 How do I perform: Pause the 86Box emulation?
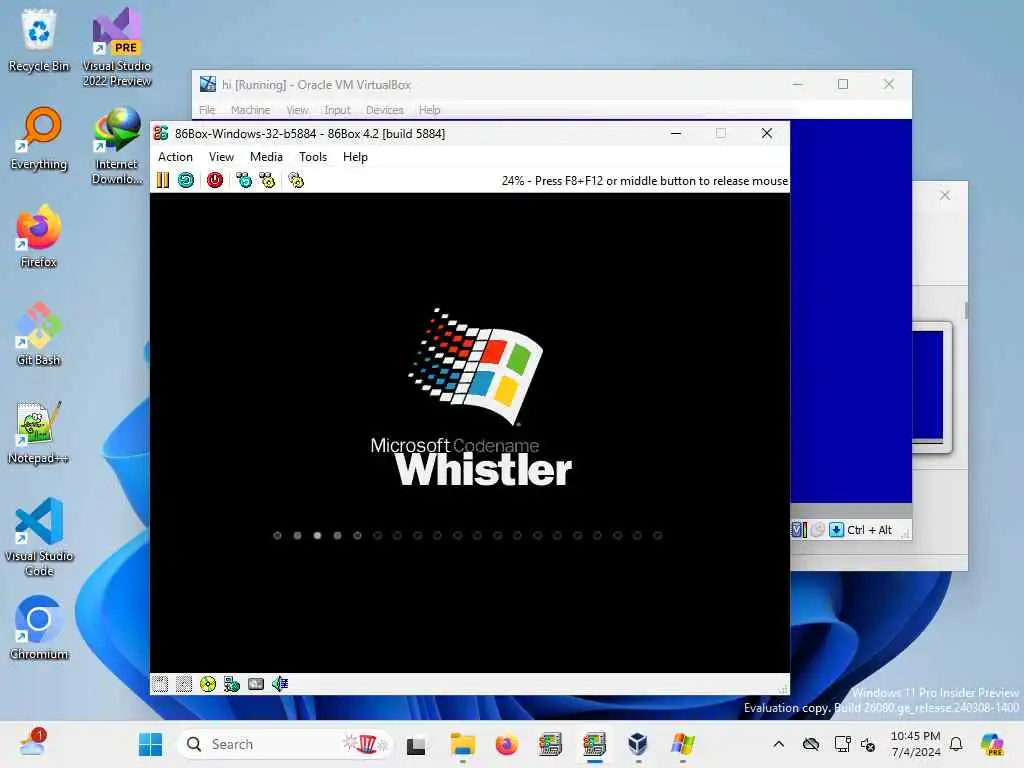click(x=163, y=180)
